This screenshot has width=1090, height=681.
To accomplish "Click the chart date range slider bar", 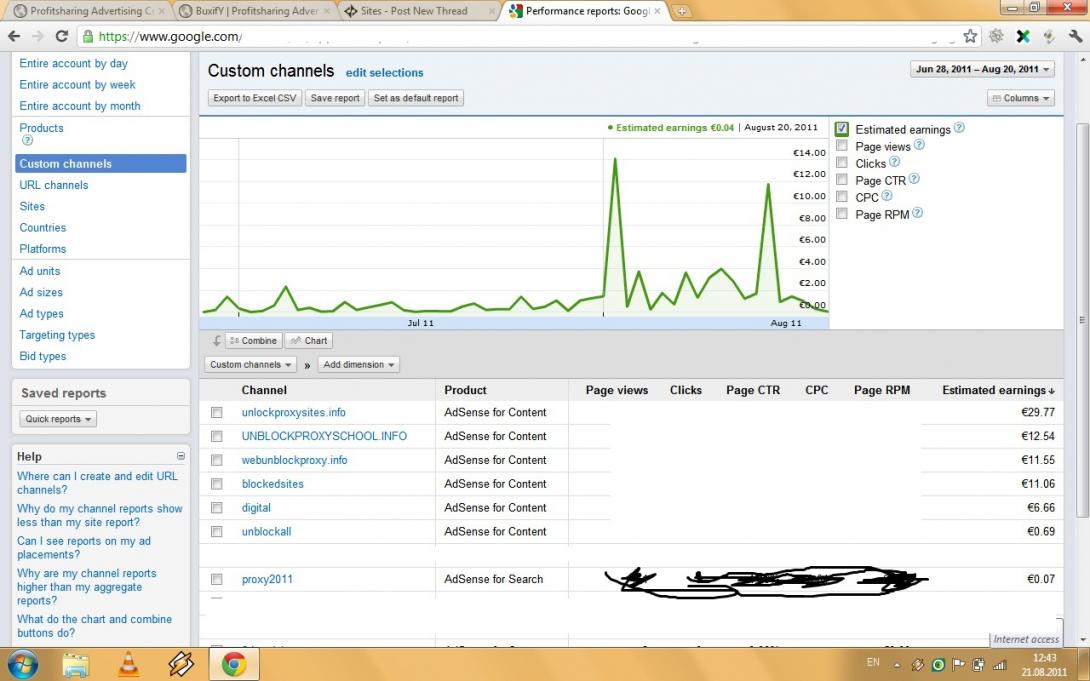I will [x=514, y=323].
